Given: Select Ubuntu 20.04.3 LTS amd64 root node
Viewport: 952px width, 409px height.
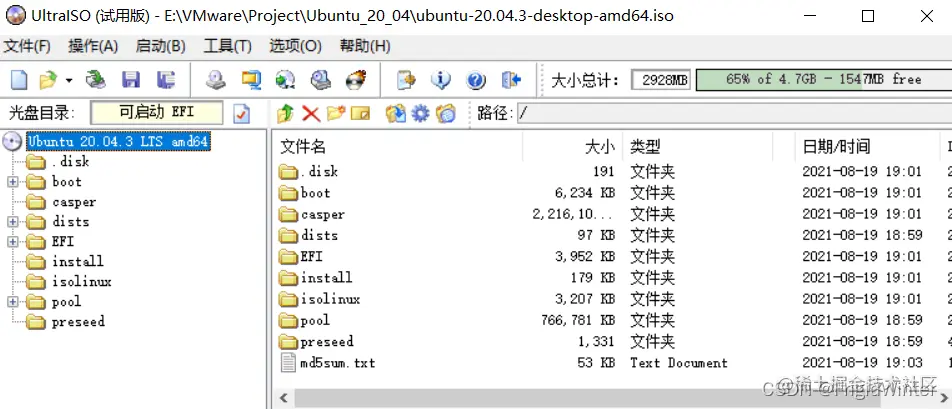Looking at the screenshot, I should 118,142.
